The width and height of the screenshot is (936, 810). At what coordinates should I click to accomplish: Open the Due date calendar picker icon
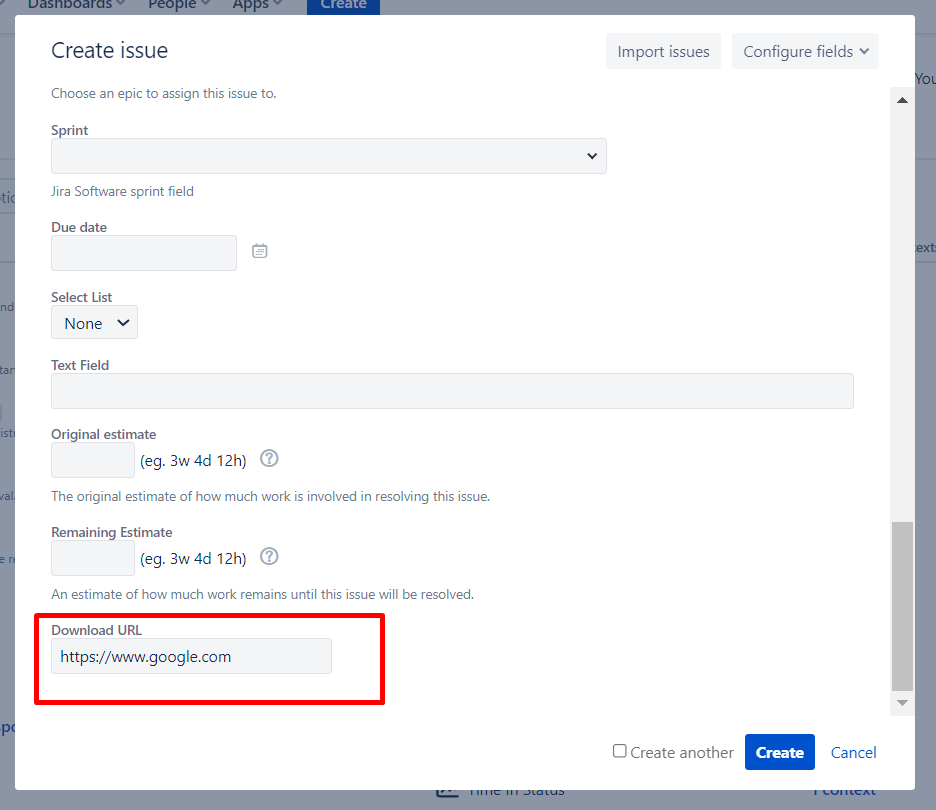tap(259, 251)
